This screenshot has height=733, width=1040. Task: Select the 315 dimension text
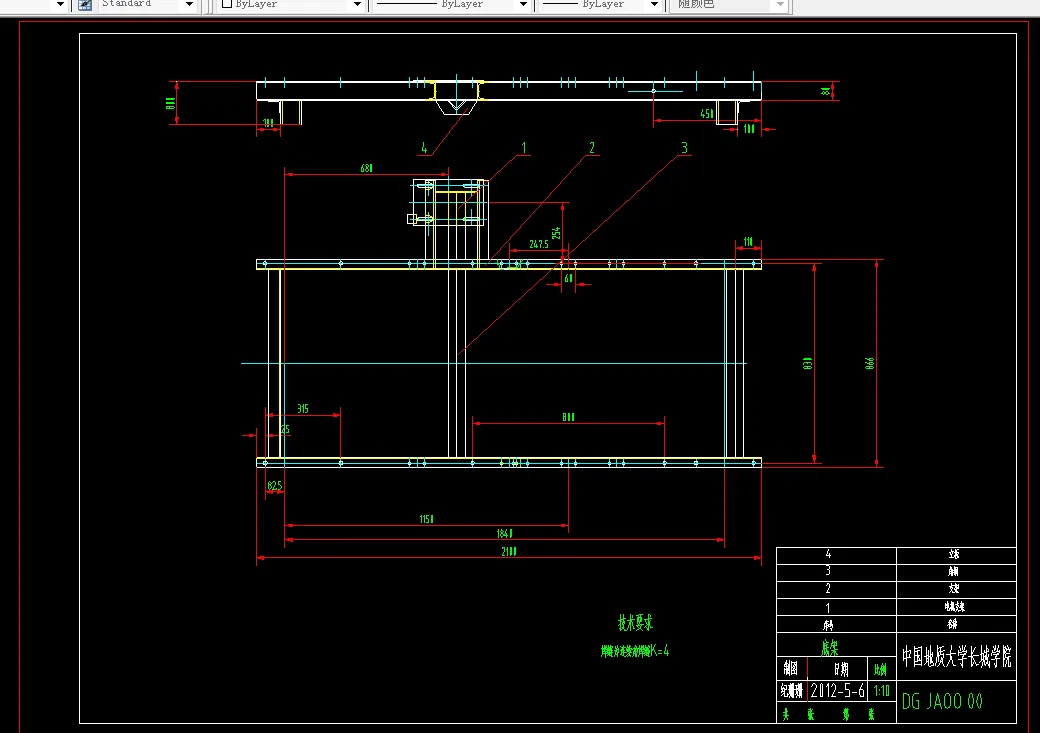click(x=302, y=409)
